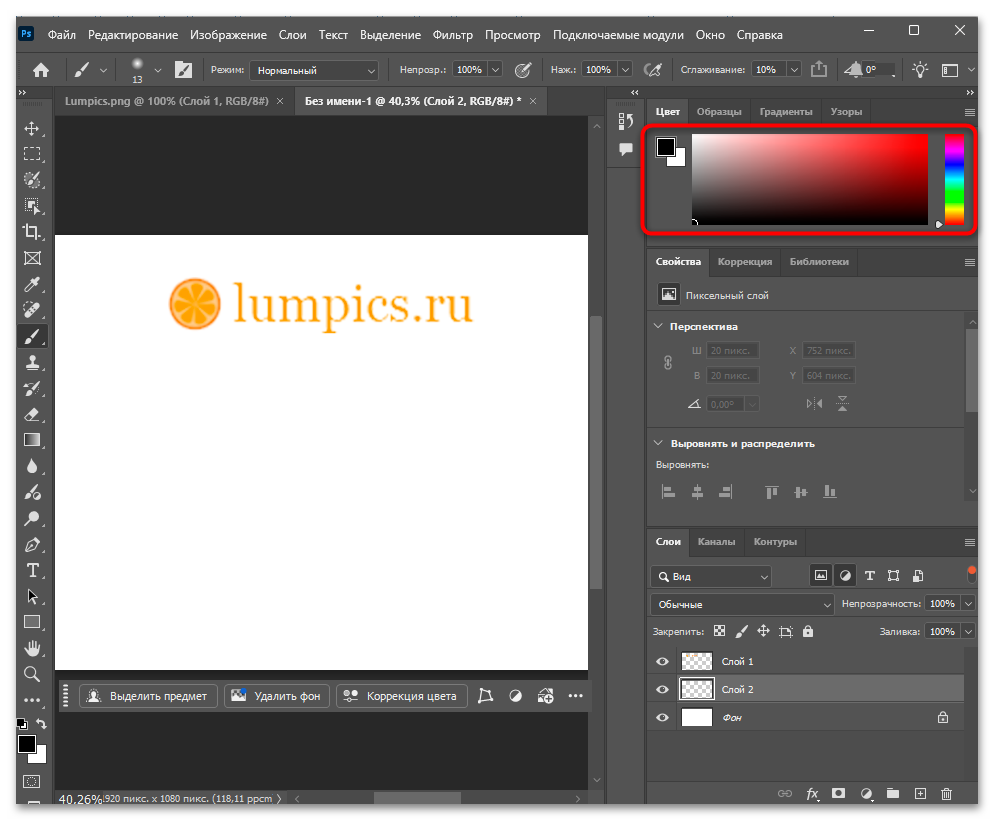Open more options in contextual task bar

(x=576, y=696)
